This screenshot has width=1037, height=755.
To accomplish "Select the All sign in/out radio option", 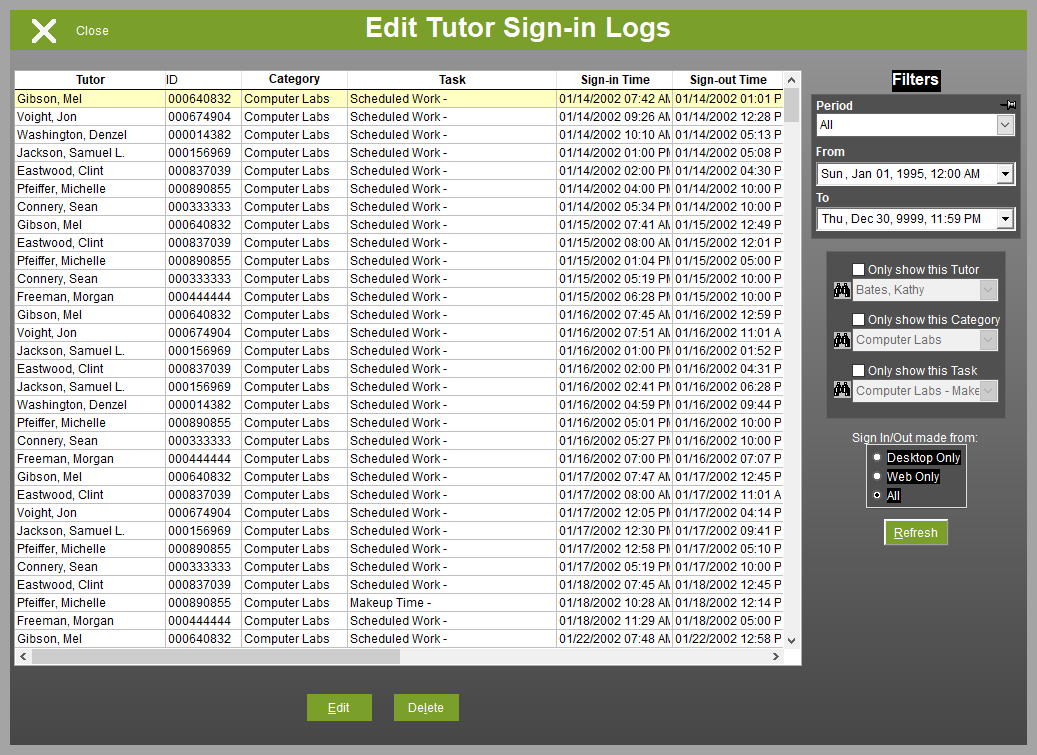I will pos(877,495).
